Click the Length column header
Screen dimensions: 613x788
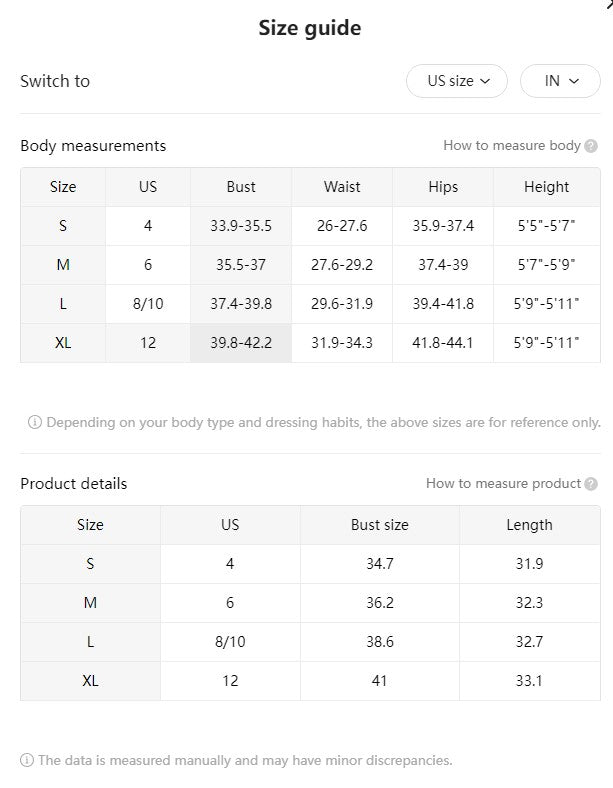click(x=530, y=525)
